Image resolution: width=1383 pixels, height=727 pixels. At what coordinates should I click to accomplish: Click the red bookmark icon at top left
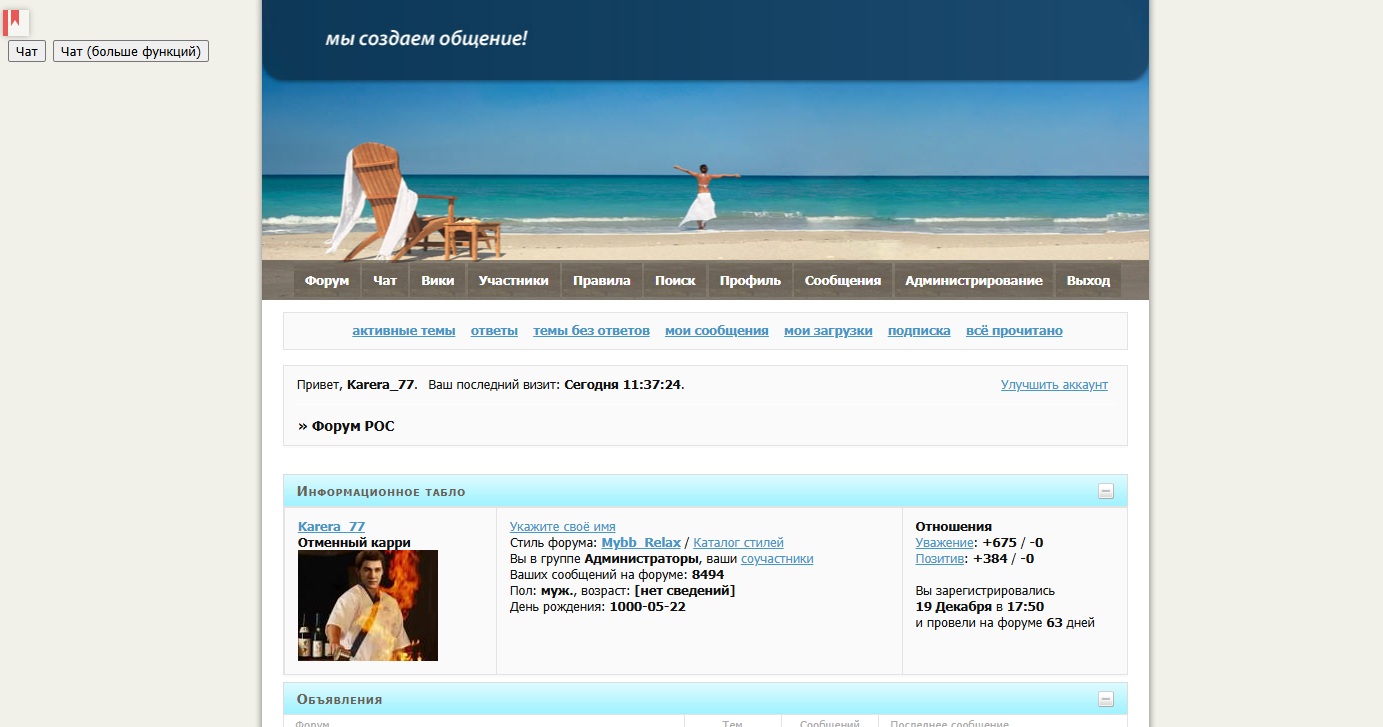coord(16,22)
